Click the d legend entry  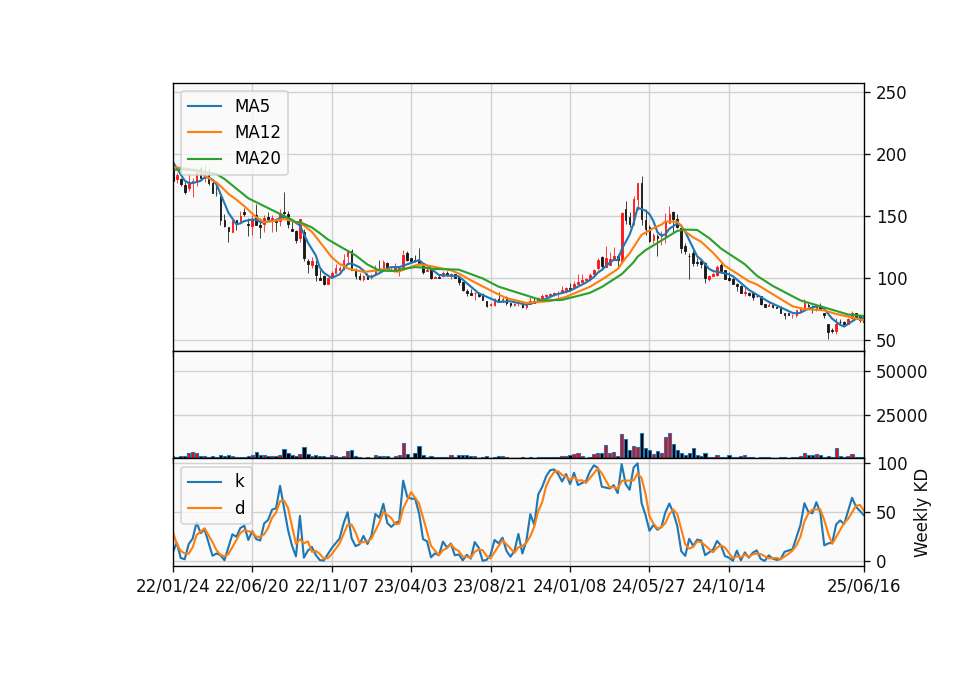point(240,508)
